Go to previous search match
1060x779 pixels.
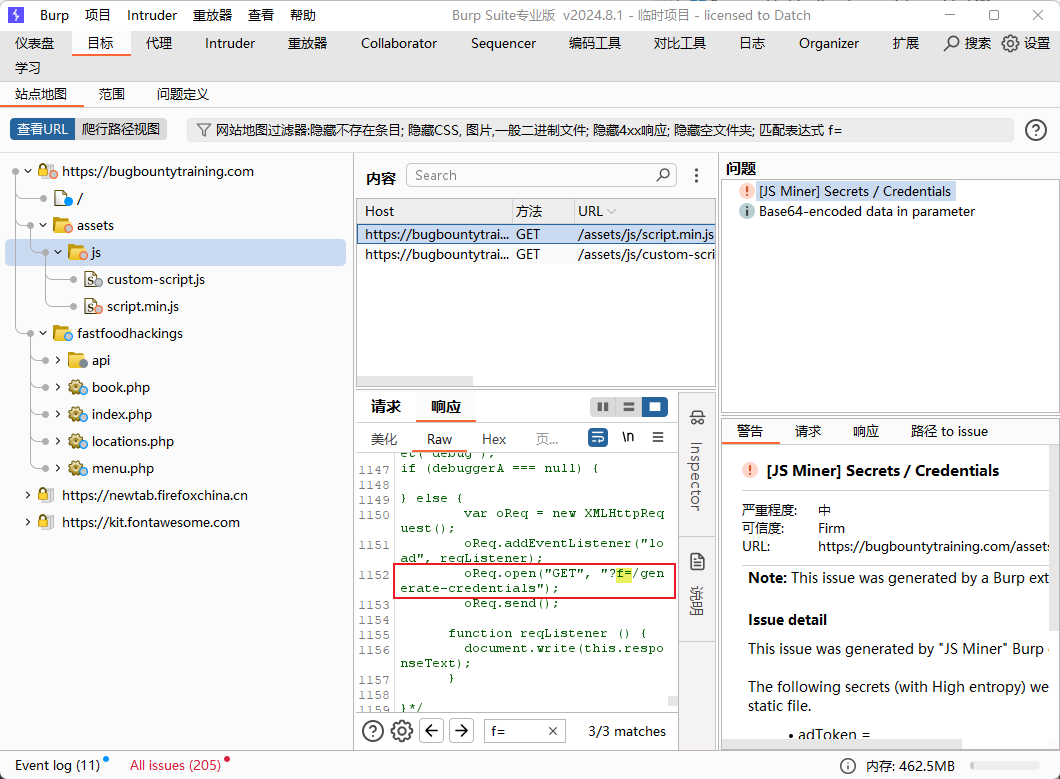[431, 731]
